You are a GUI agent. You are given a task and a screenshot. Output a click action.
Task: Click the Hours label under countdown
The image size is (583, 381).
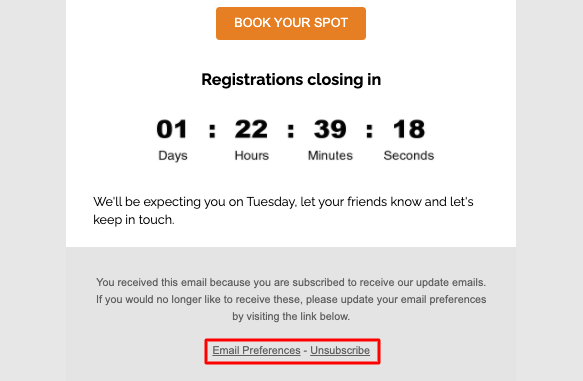click(x=252, y=155)
